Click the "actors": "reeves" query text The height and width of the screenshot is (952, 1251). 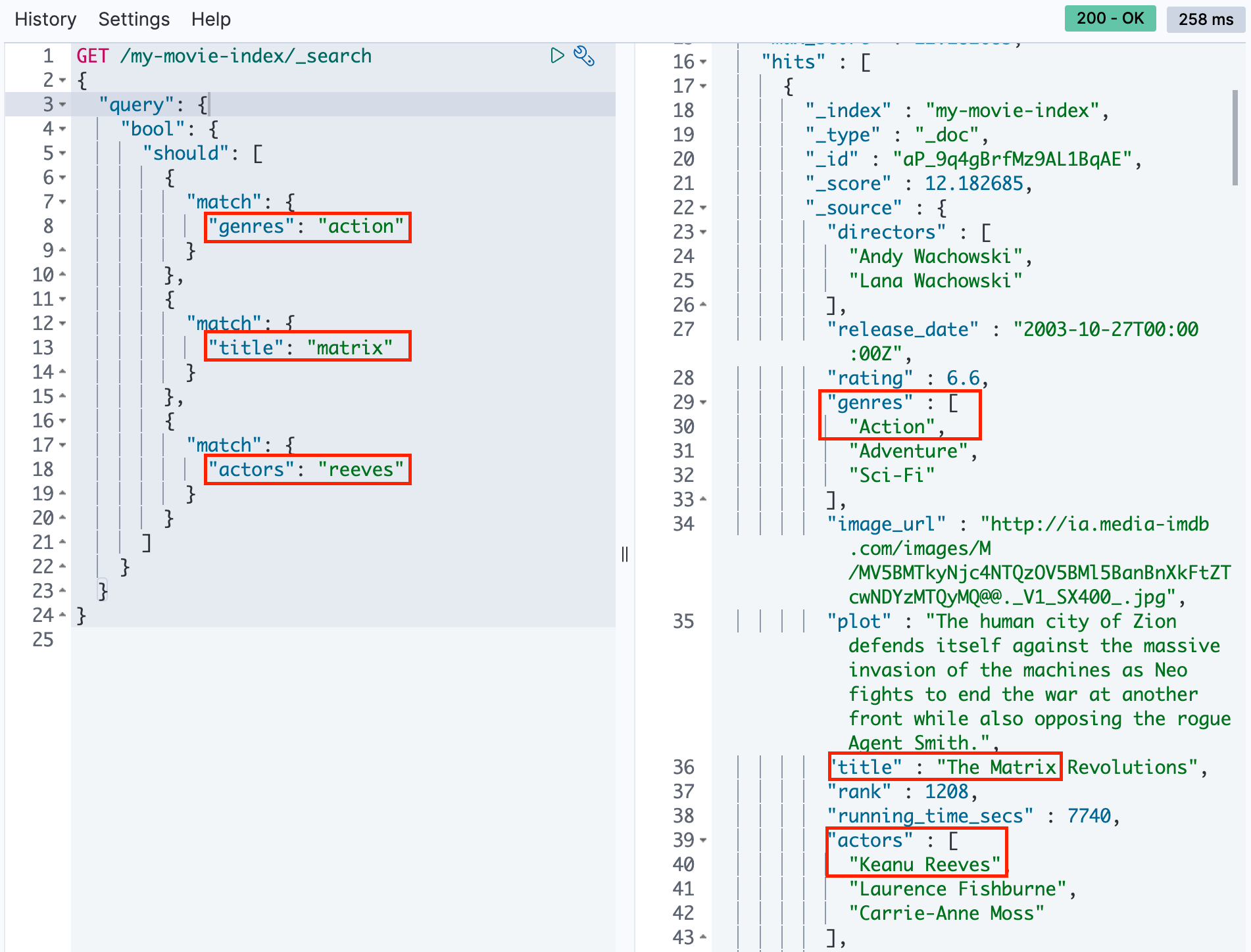(307, 469)
